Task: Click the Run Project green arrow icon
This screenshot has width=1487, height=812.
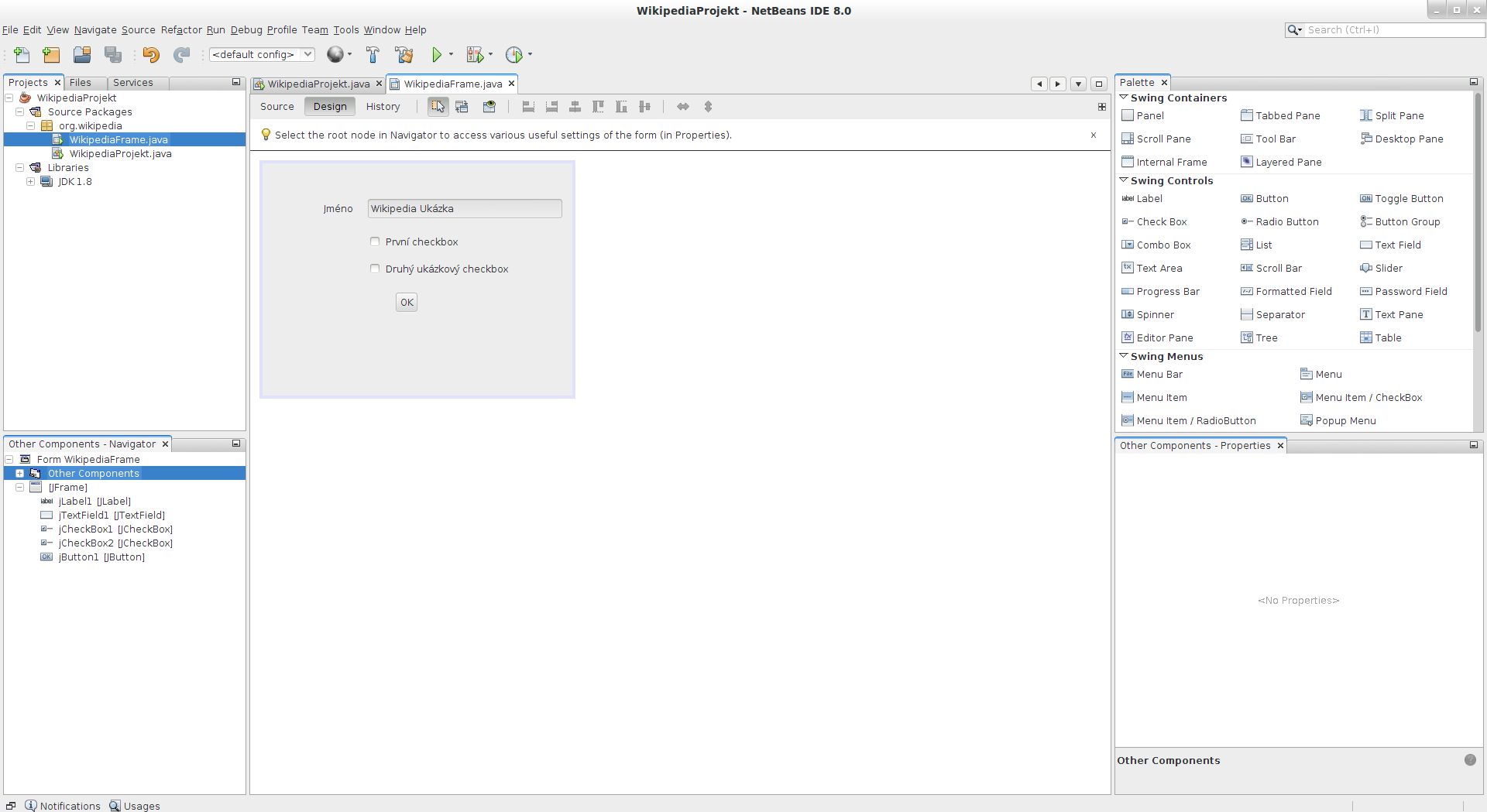Action: pos(437,54)
